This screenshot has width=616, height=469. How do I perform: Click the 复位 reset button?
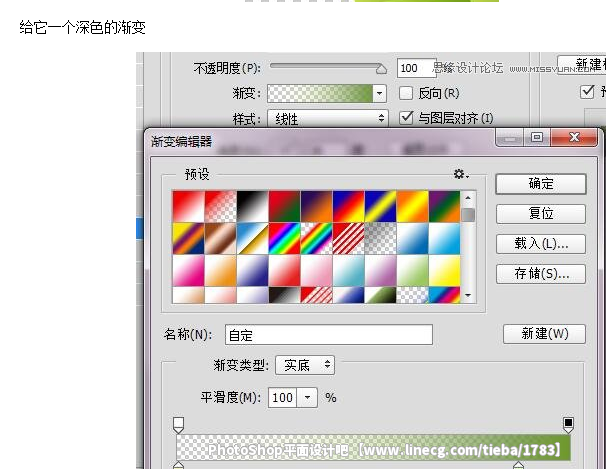(541, 214)
